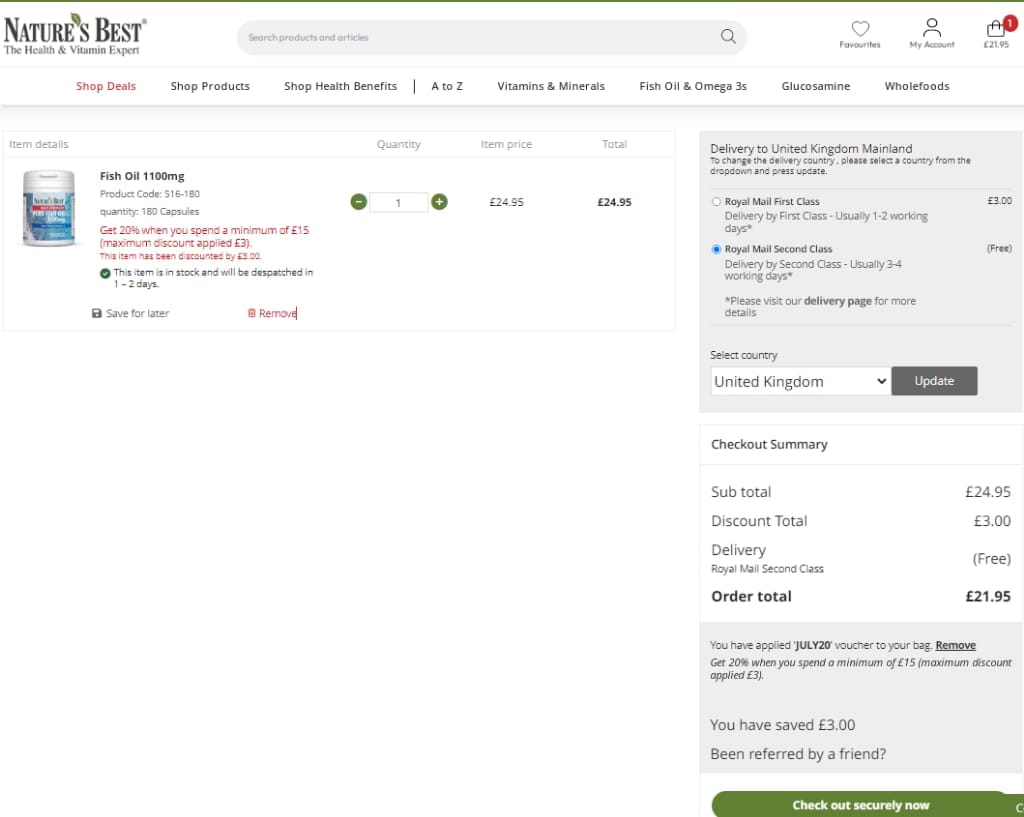Viewport: 1024px width, 817px height.
Task: Click the Save for later disk icon
Action: tap(97, 313)
